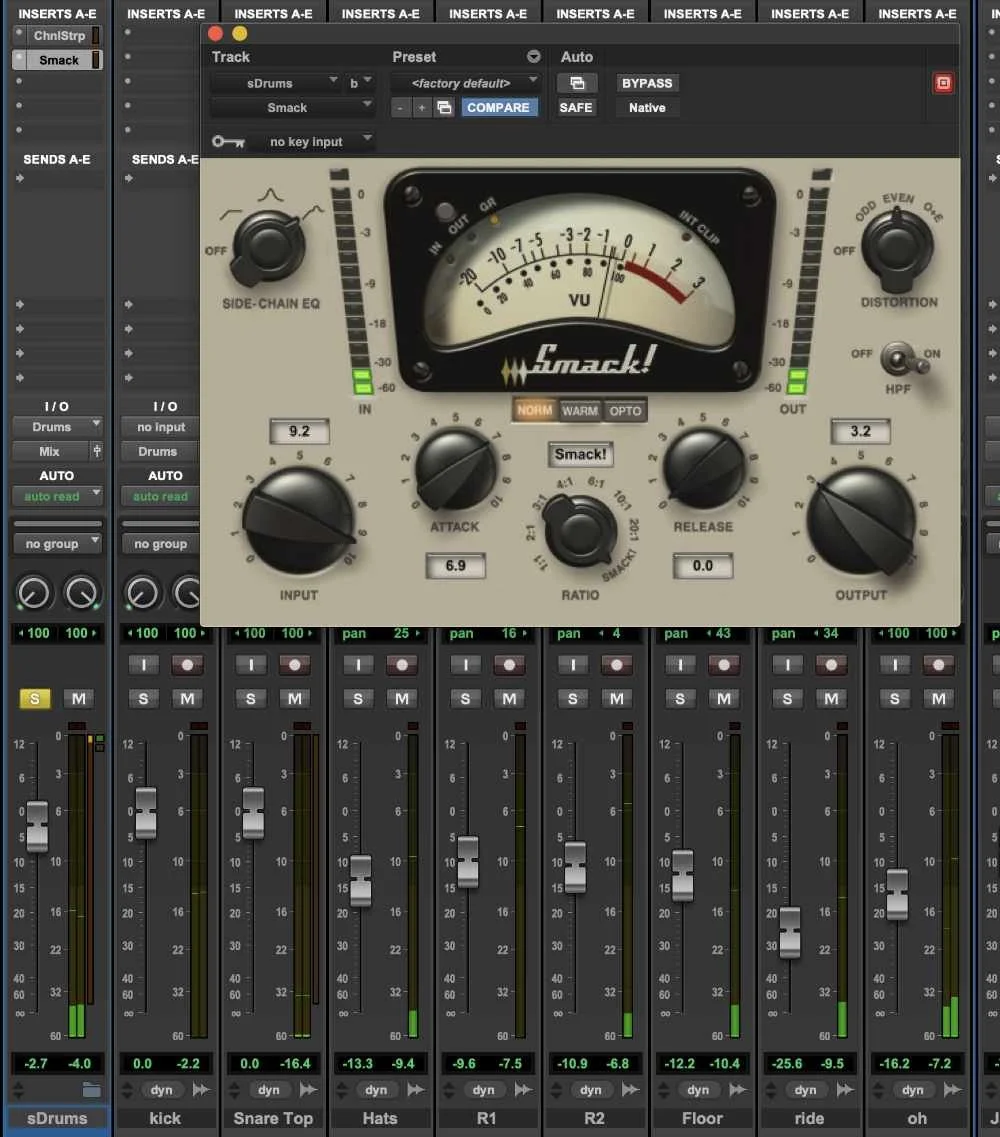Screen dimensions: 1000x1137
Task: Record-enable the Snare Top track
Action: coord(294,664)
